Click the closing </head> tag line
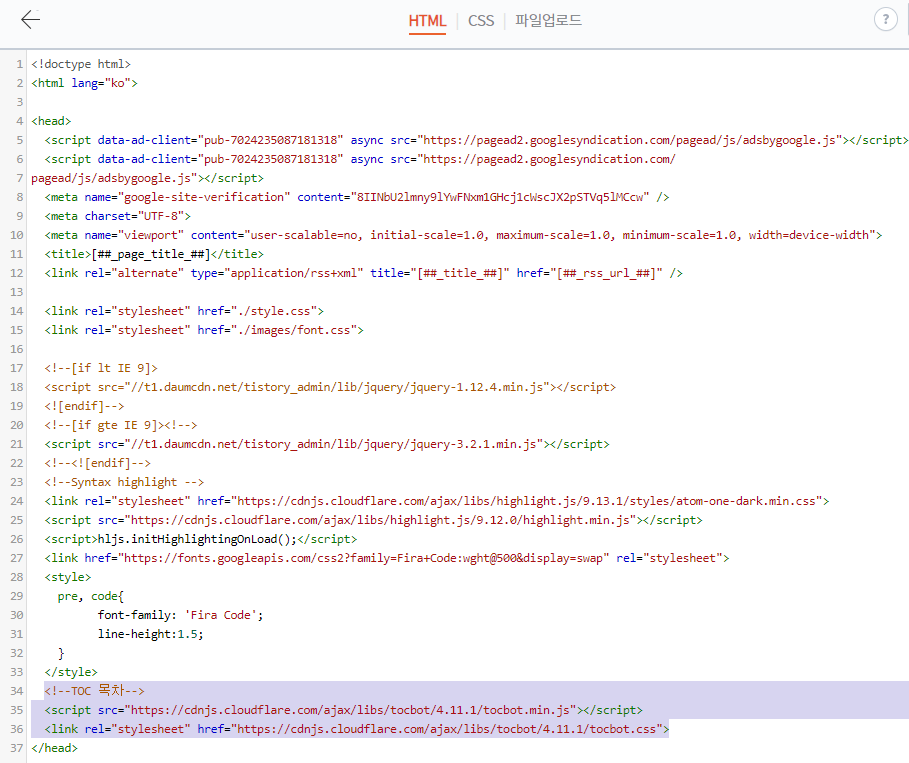Screen dimensions: 909x763 click(54, 748)
